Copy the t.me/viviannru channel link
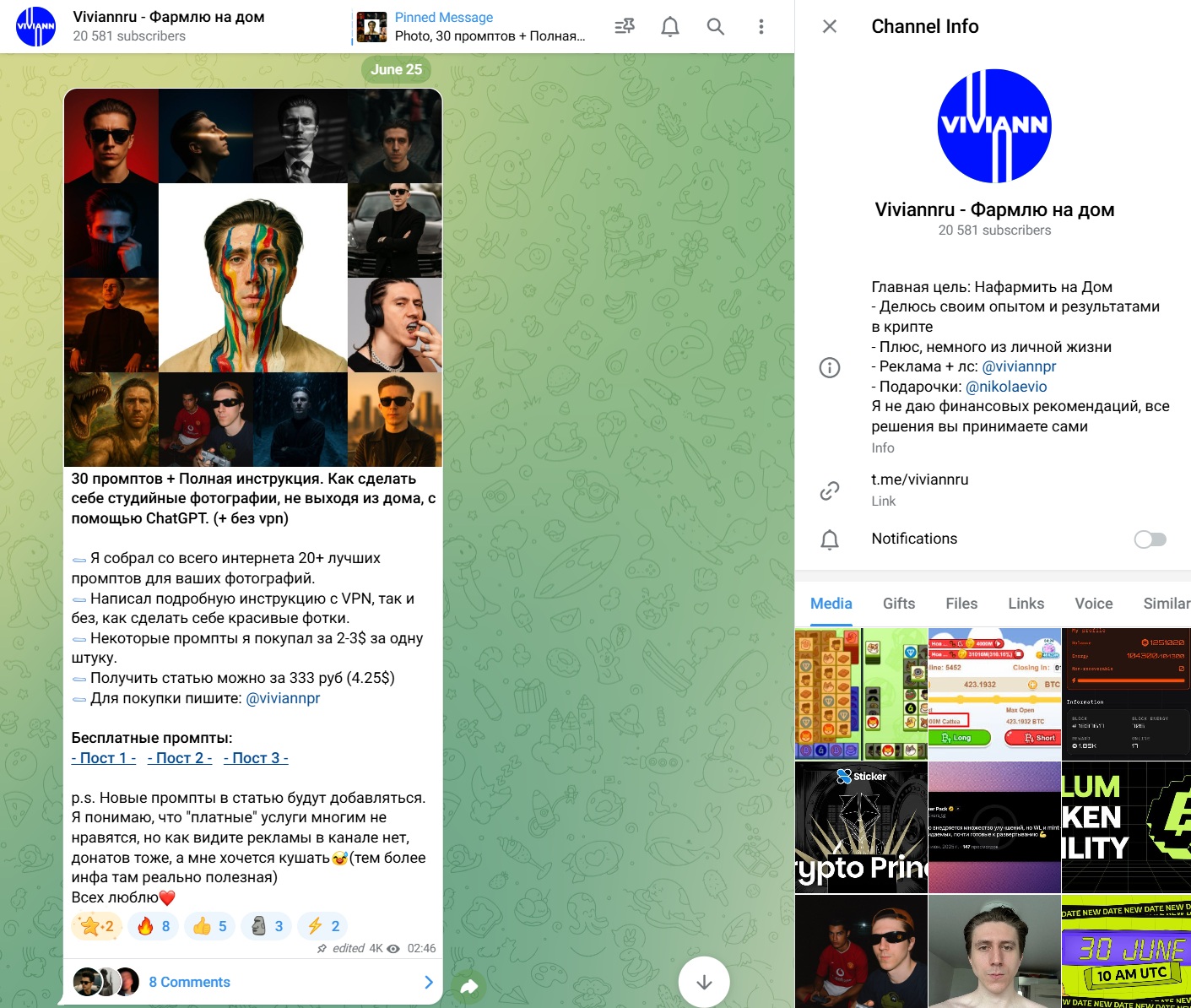 coord(920,480)
